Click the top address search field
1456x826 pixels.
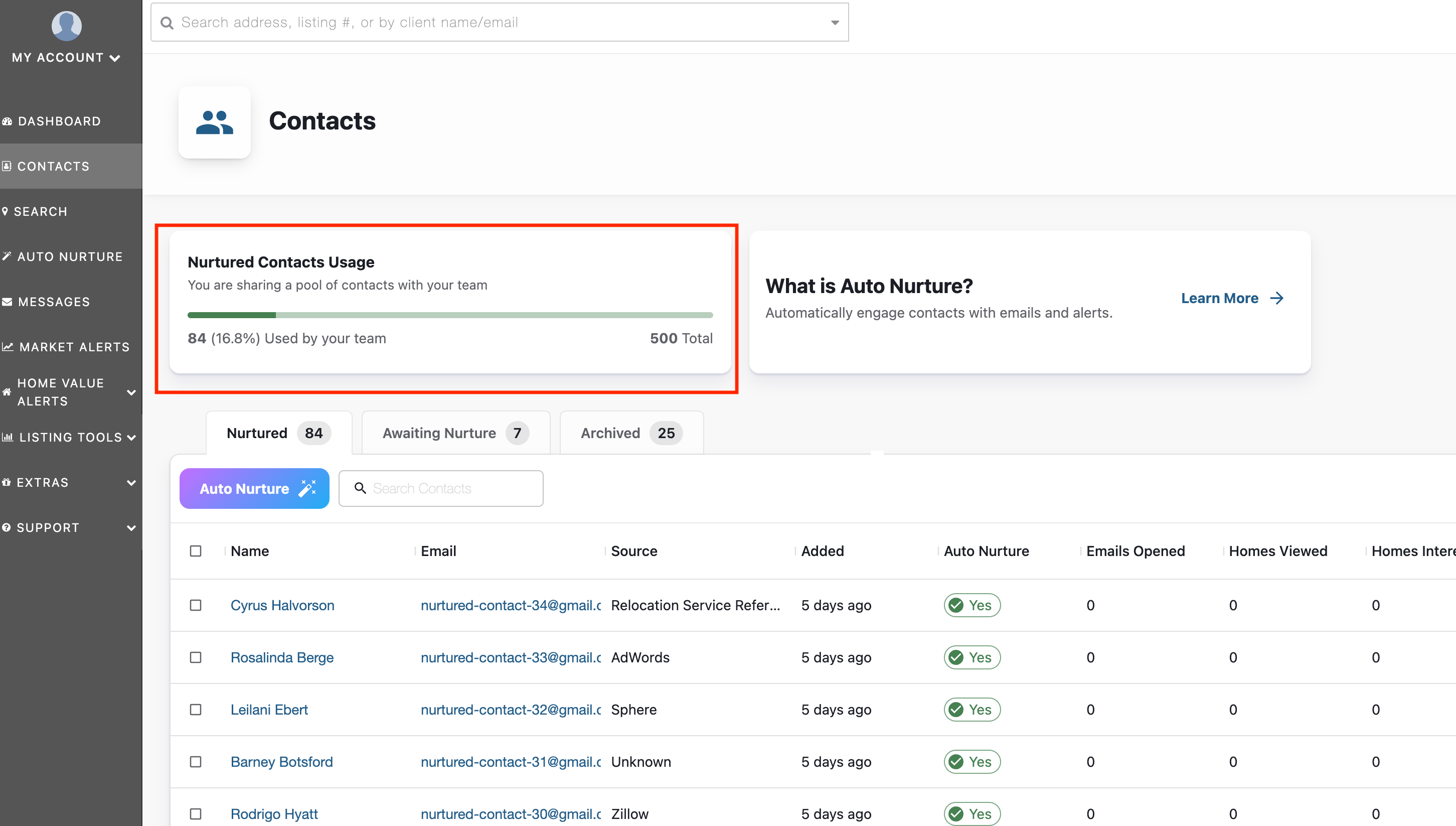coord(500,23)
